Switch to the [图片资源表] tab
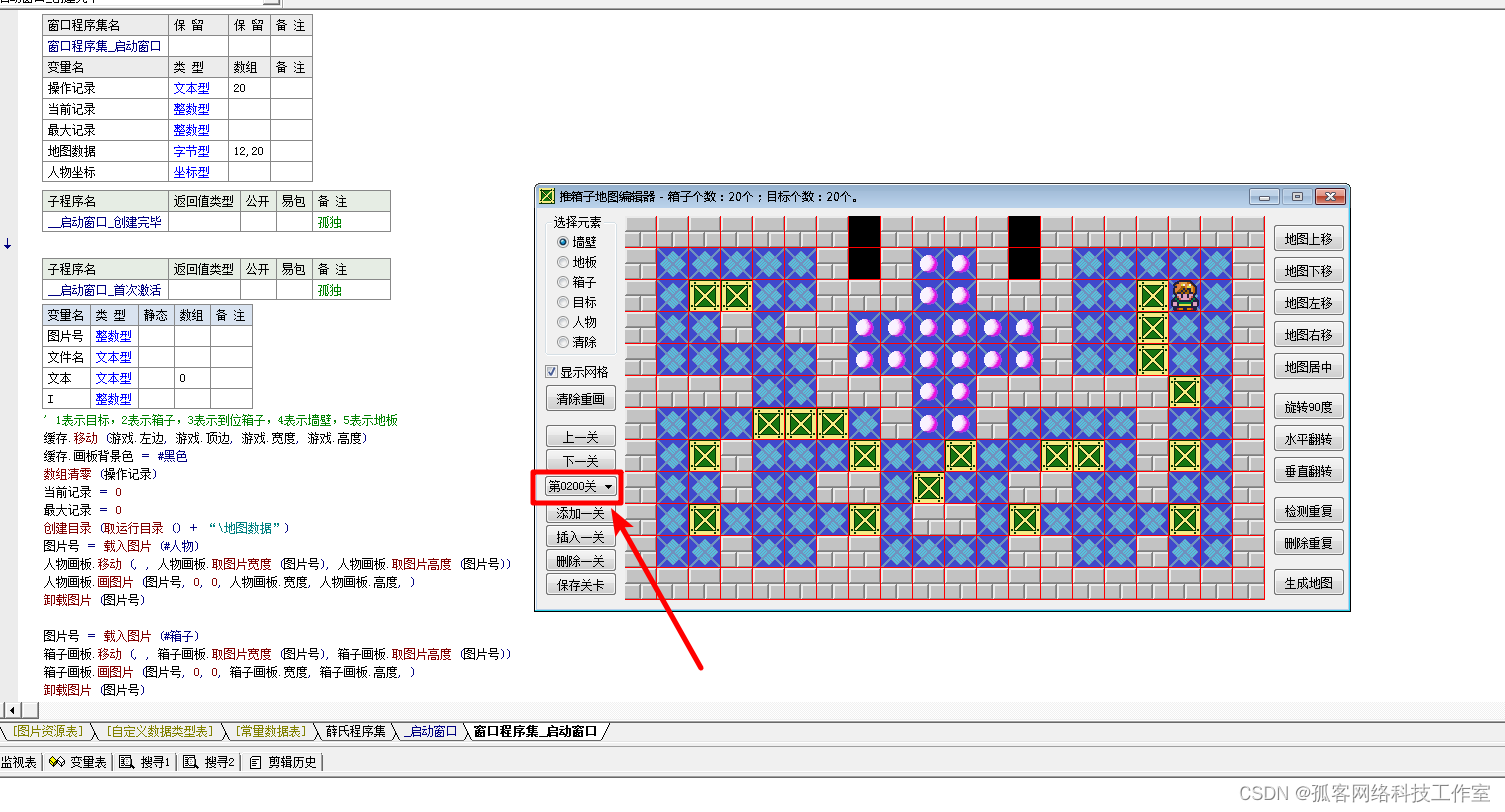Screen dimensions: 1505x812 pos(49,731)
